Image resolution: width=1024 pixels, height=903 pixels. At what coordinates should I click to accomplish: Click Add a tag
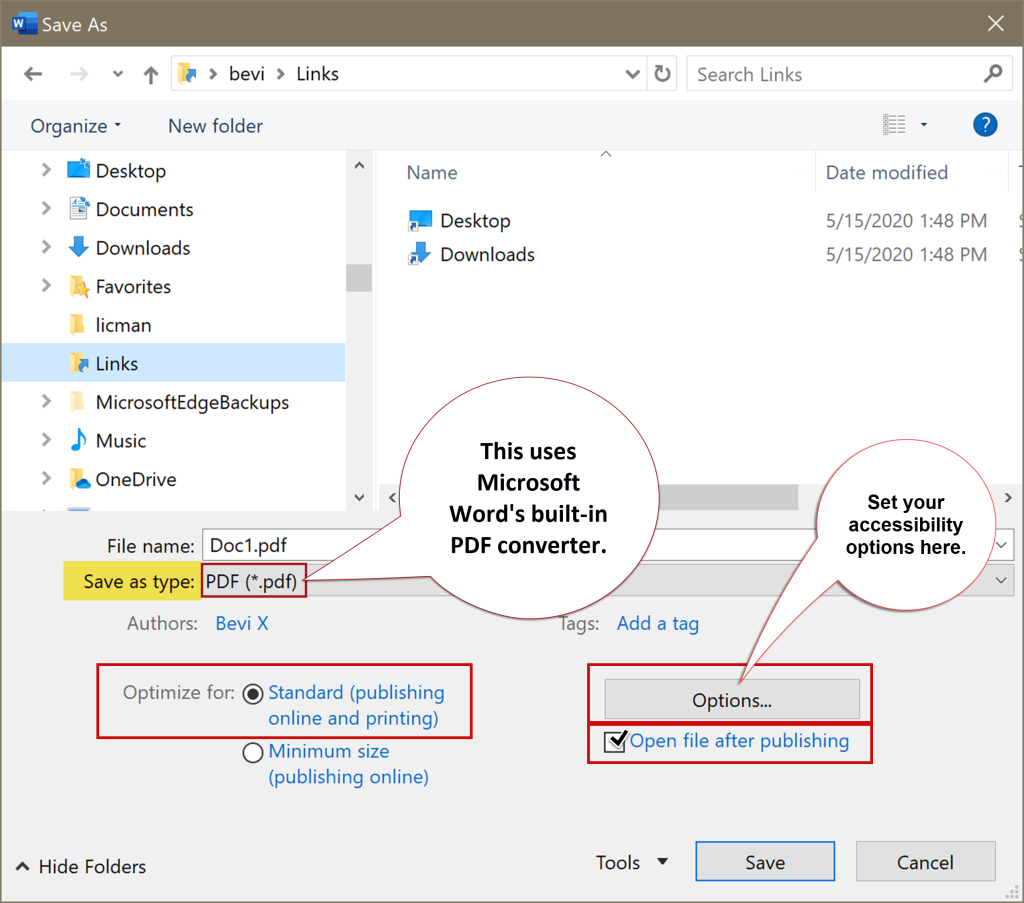coord(658,623)
